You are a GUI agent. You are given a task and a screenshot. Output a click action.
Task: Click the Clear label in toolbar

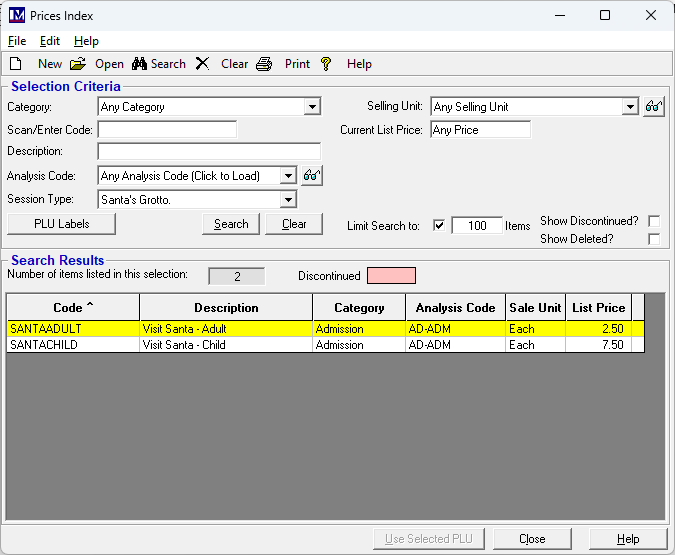point(235,64)
